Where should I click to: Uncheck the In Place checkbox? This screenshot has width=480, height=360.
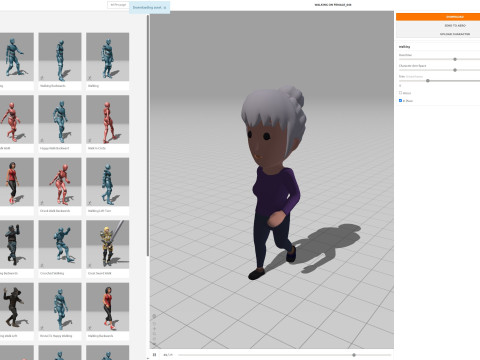pyautogui.click(x=401, y=100)
